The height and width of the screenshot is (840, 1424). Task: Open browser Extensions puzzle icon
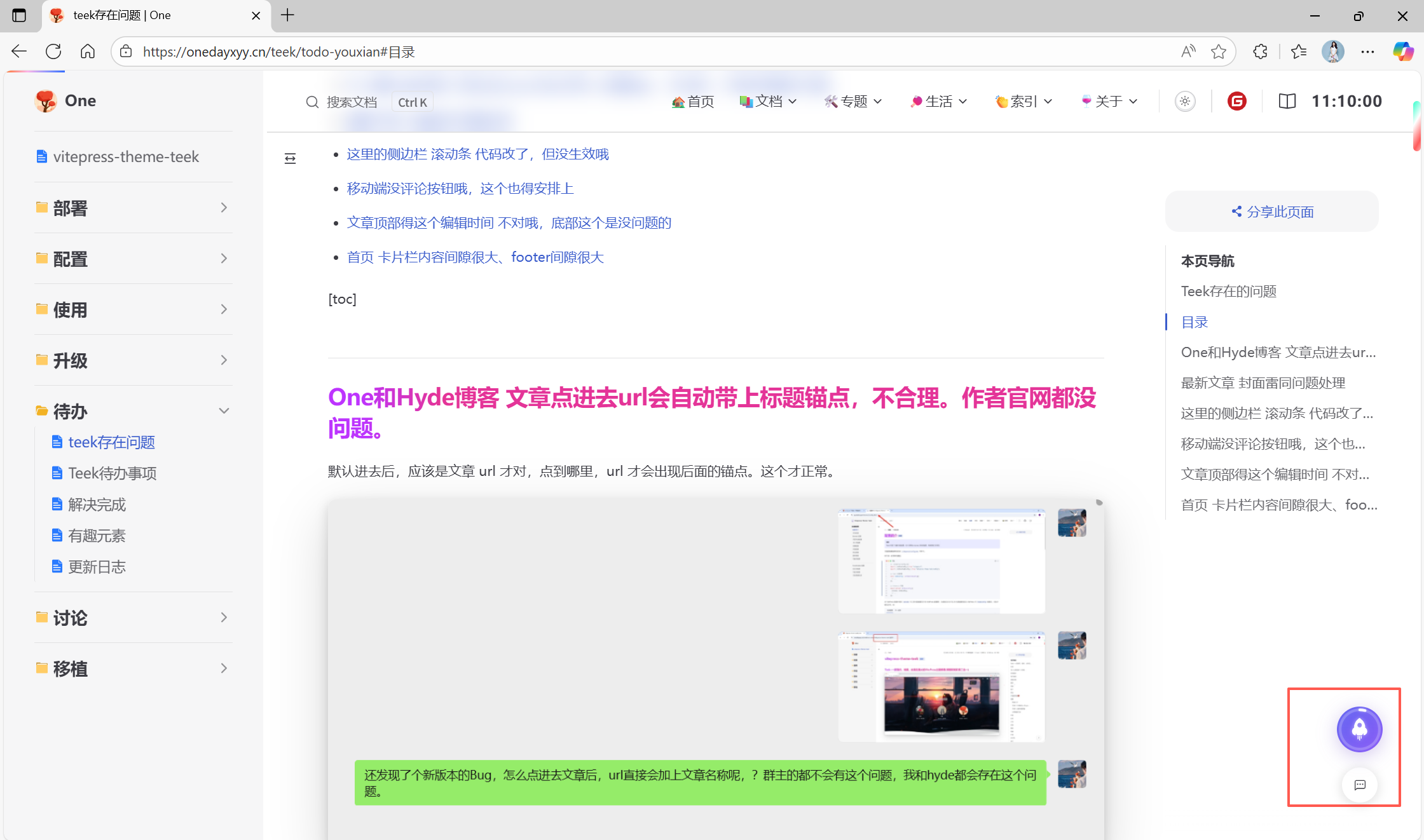tap(1260, 51)
